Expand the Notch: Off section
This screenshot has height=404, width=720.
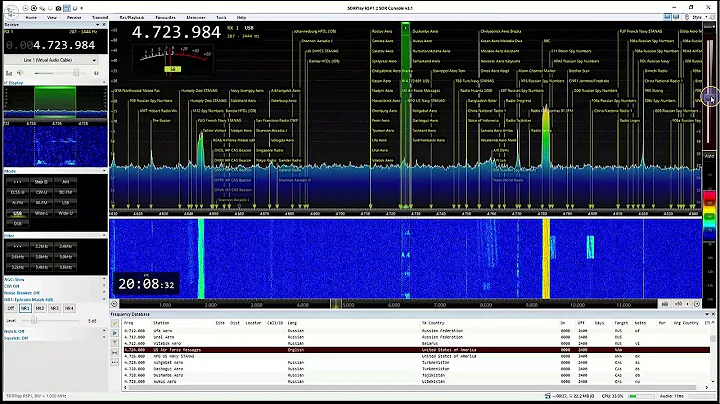pyautogui.click(x=104, y=331)
